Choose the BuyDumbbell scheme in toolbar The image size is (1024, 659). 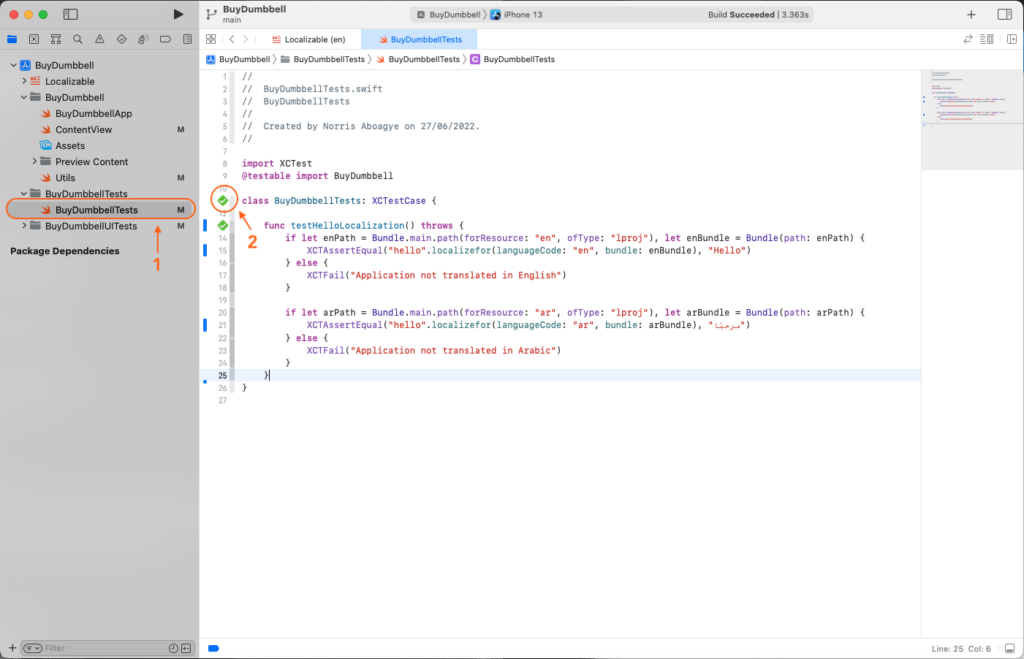click(449, 14)
